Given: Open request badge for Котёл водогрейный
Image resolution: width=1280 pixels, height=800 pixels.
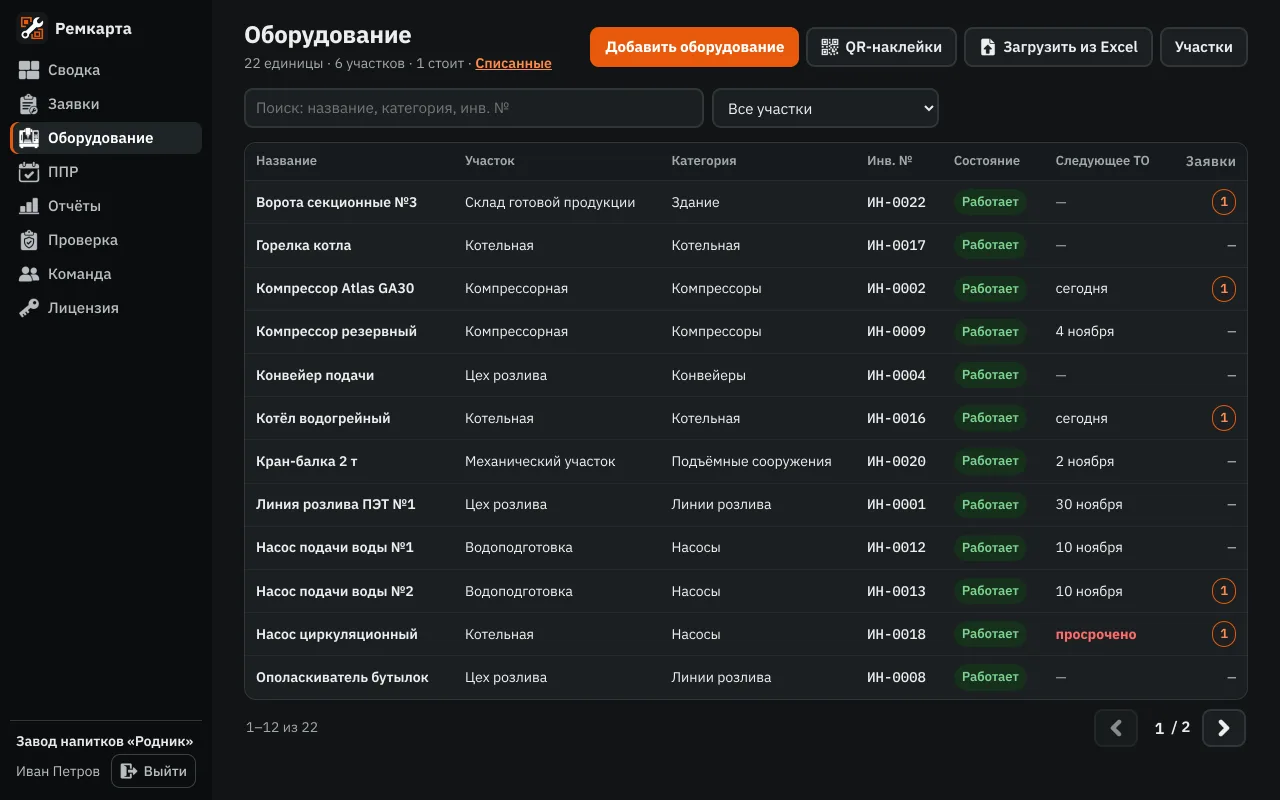Looking at the screenshot, I should coord(1224,418).
